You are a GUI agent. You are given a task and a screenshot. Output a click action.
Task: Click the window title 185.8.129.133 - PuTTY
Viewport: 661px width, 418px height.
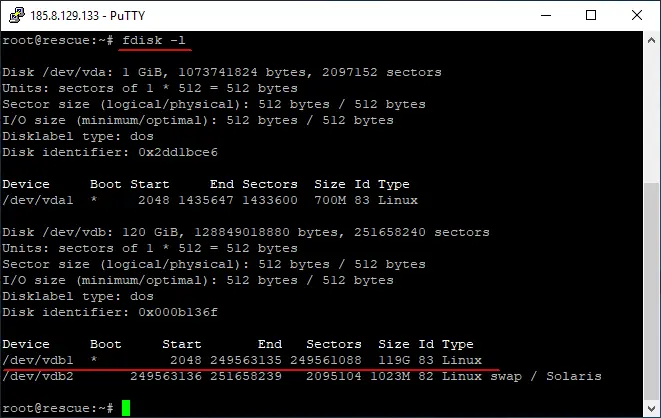pyautogui.click(x=88, y=16)
